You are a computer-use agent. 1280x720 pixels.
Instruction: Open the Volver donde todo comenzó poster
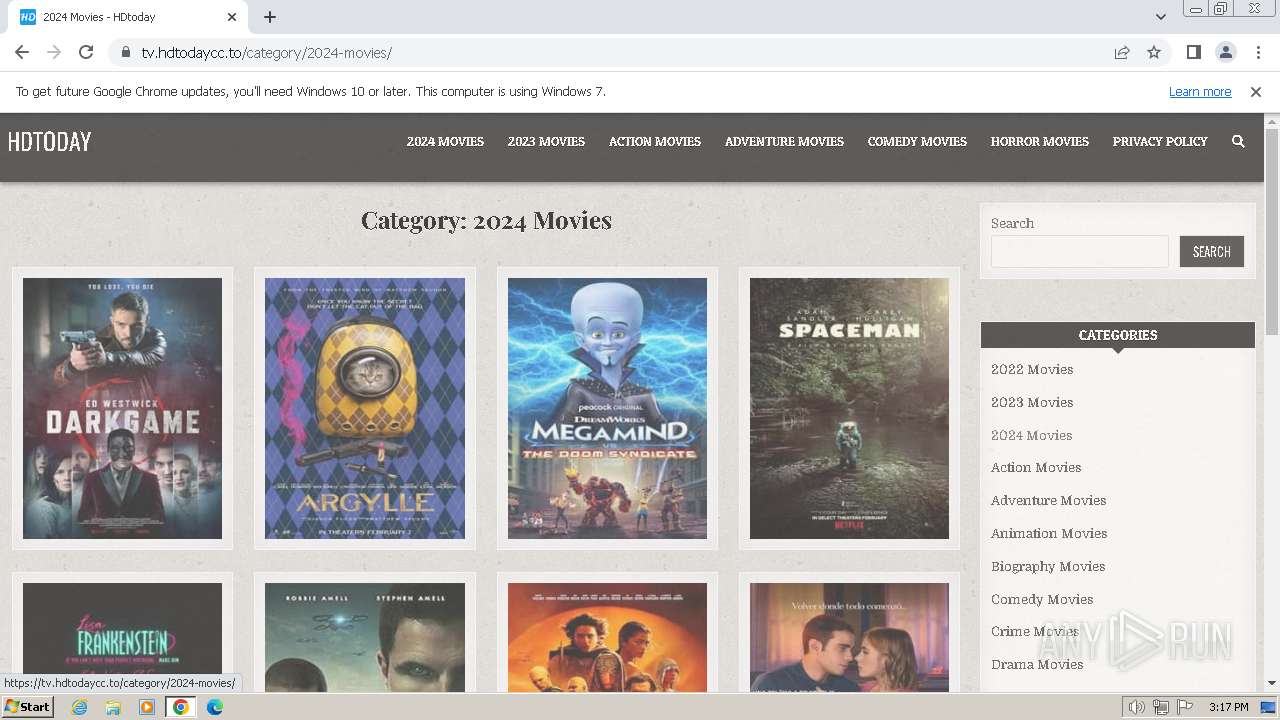tap(849, 636)
